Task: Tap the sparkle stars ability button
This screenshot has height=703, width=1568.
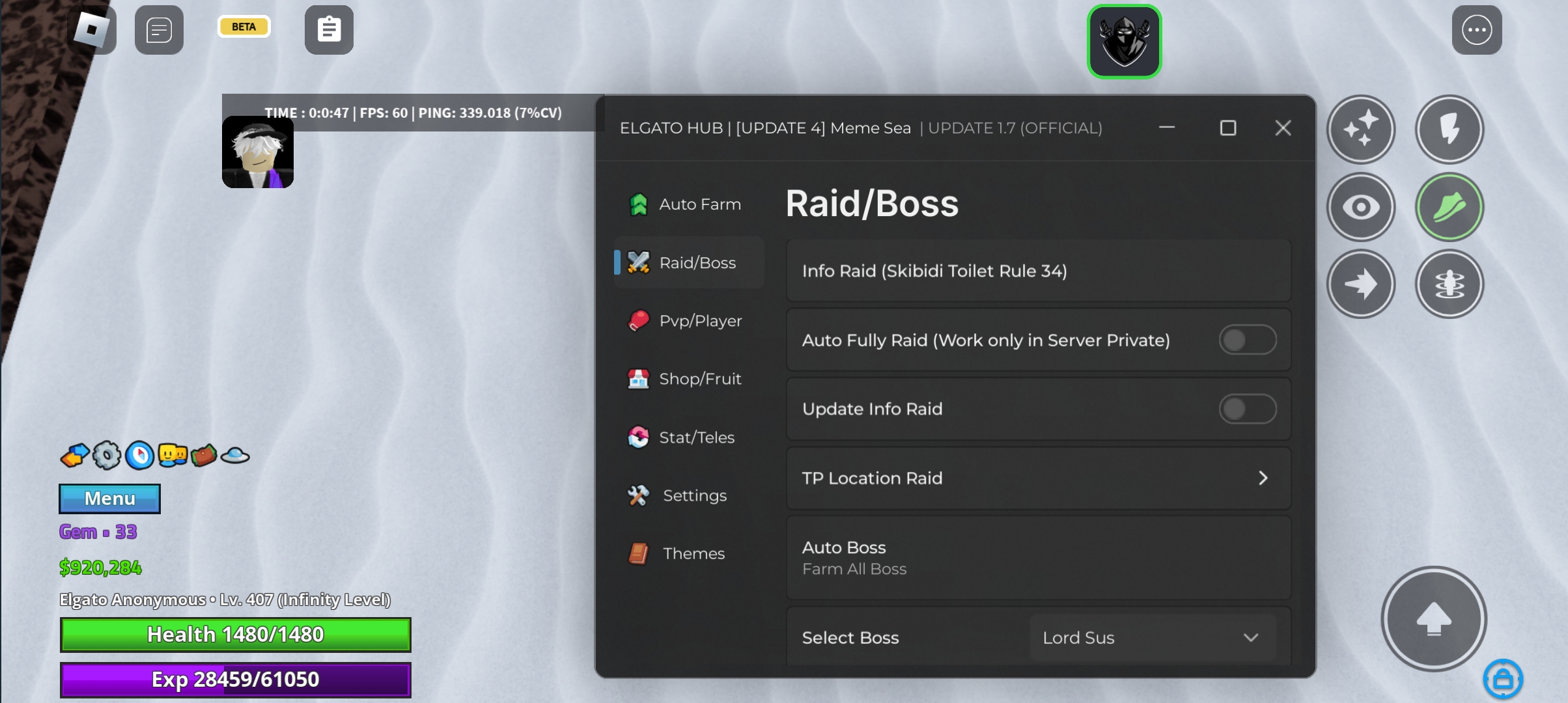Action: (x=1361, y=129)
